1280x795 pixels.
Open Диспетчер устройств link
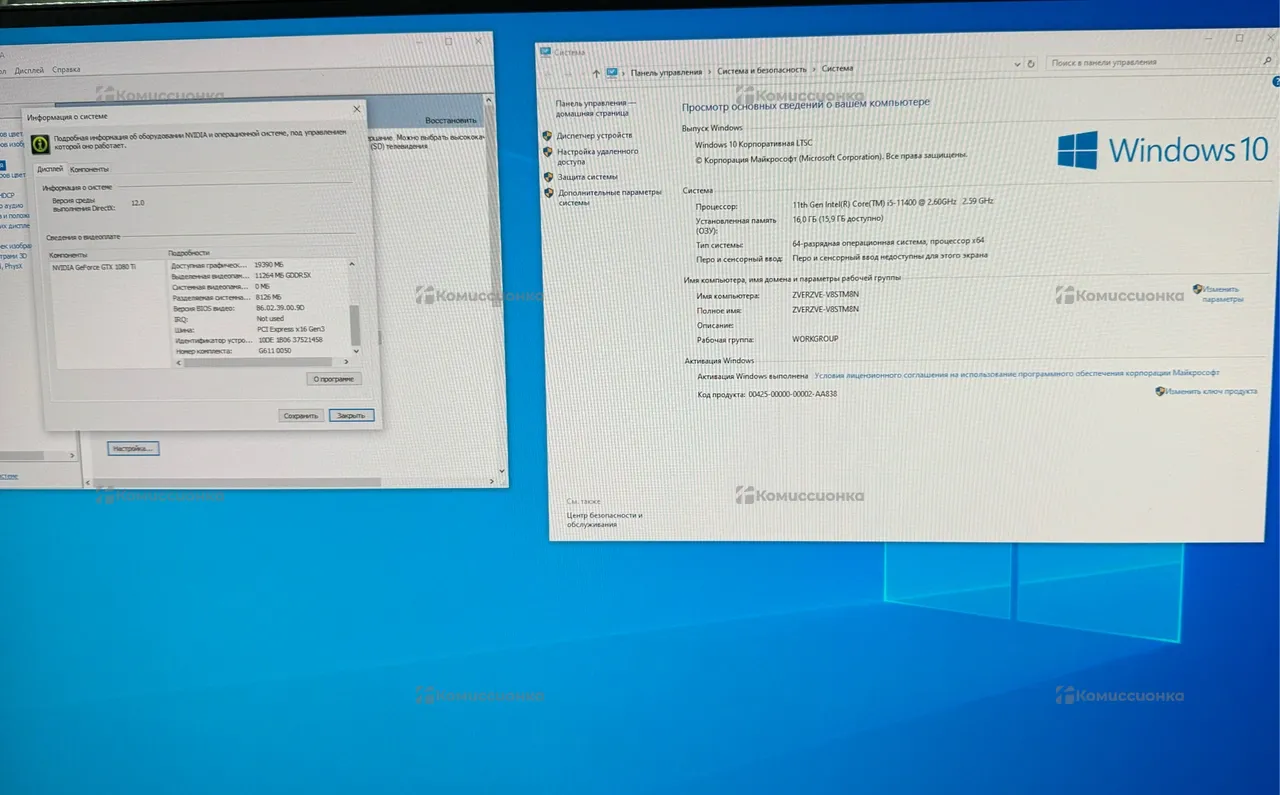pos(594,135)
